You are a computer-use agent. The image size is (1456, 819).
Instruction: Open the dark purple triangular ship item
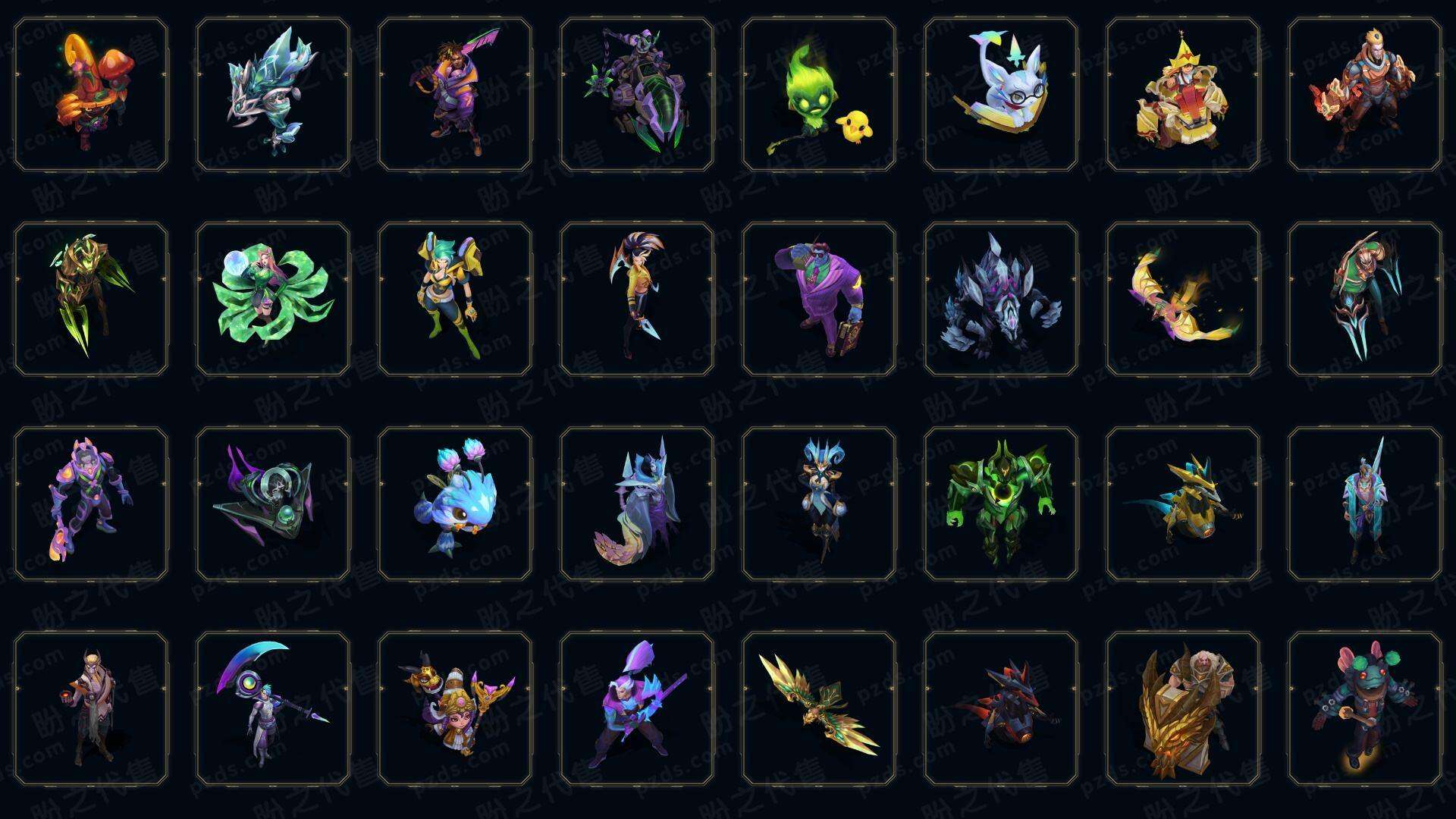click(x=273, y=504)
